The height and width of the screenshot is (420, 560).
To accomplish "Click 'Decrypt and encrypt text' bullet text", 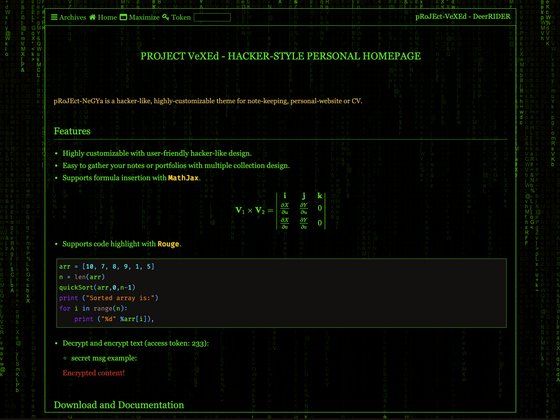I will pyautogui.click(x=136, y=343).
